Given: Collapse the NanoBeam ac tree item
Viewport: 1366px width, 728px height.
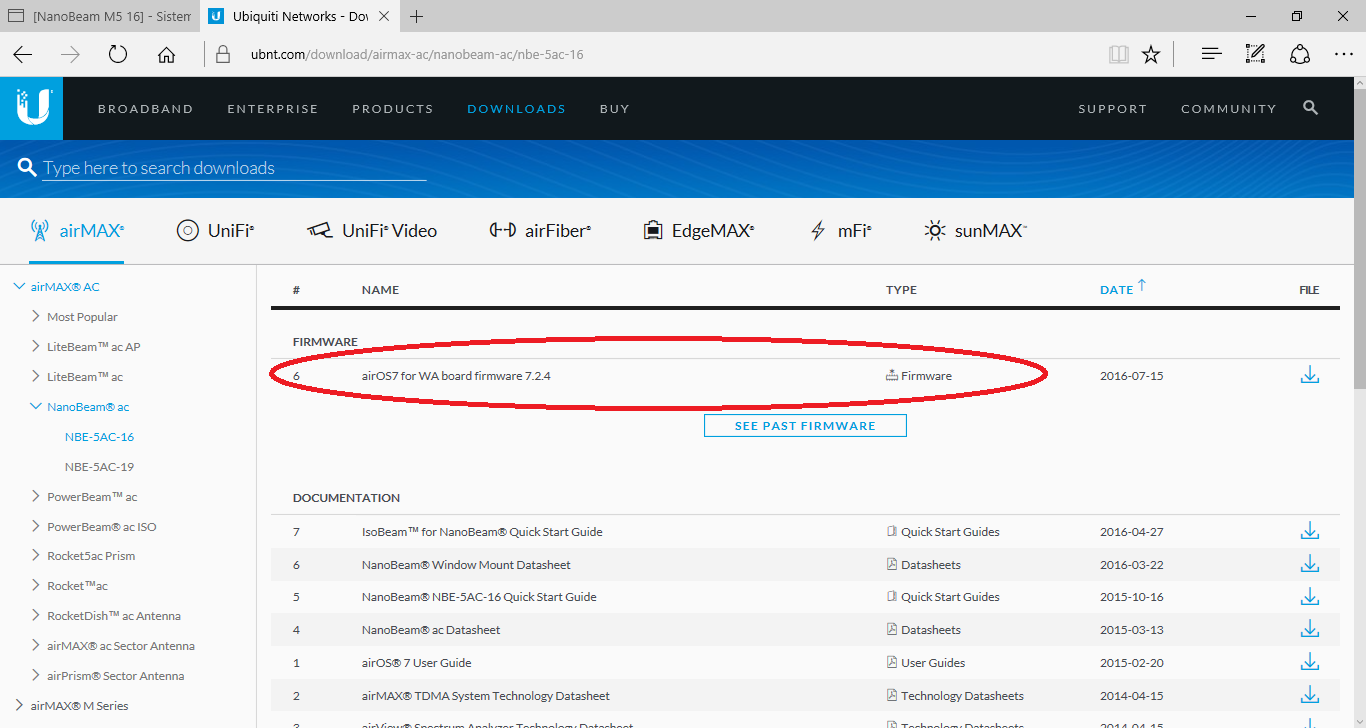Looking at the screenshot, I should (x=36, y=407).
